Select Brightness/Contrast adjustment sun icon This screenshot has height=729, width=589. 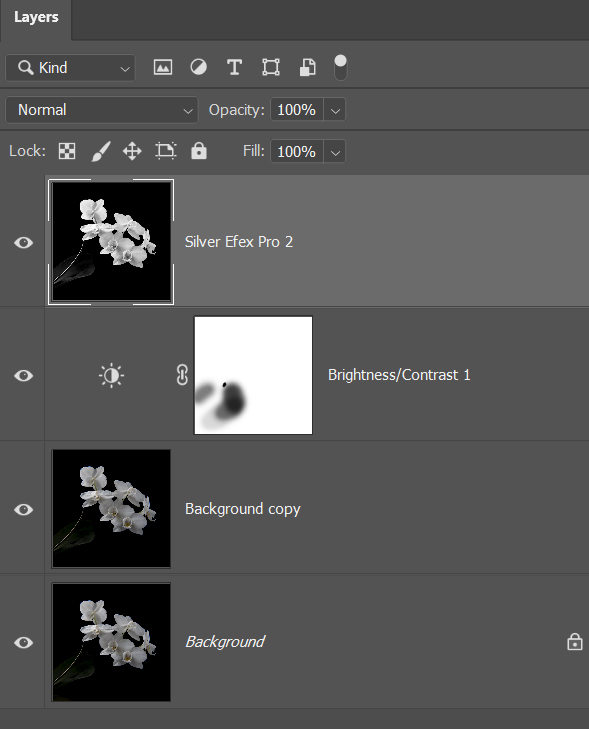click(x=112, y=375)
